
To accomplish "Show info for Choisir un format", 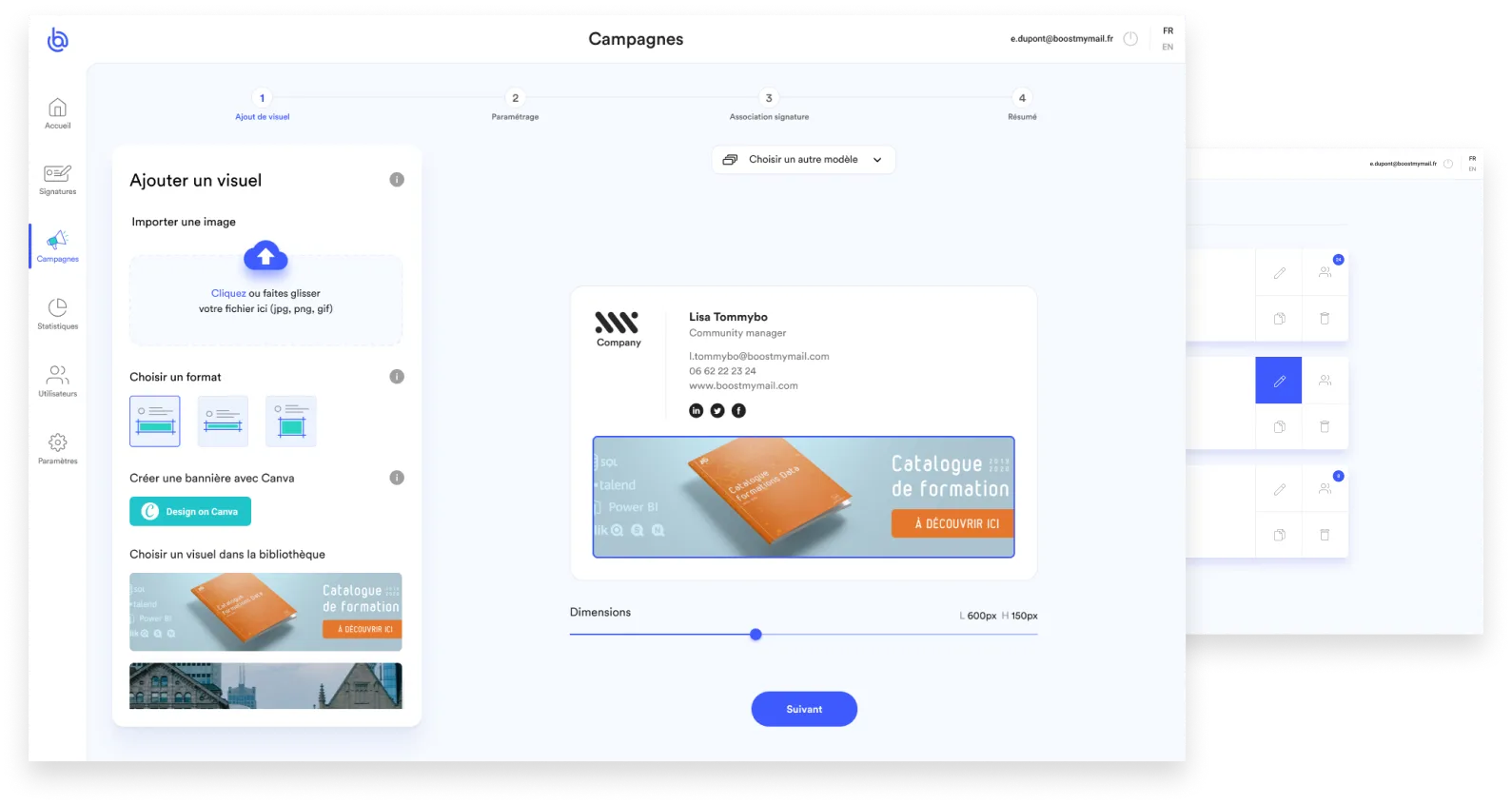I will pos(397,377).
